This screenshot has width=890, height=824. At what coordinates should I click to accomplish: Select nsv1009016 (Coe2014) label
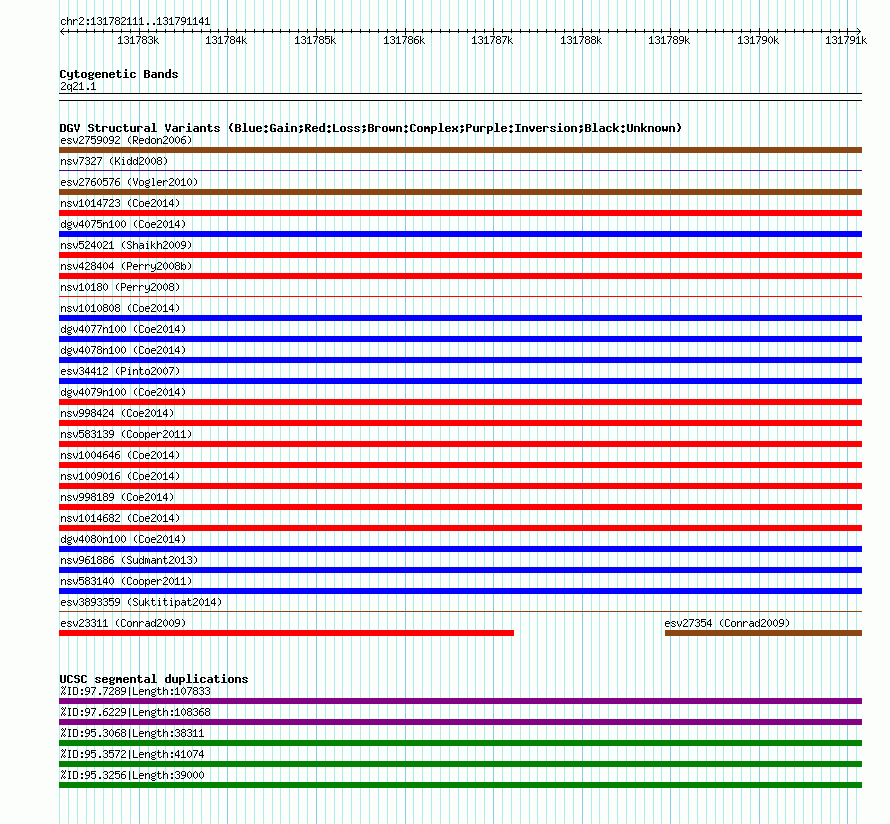pyautogui.click(x=120, y=476)
